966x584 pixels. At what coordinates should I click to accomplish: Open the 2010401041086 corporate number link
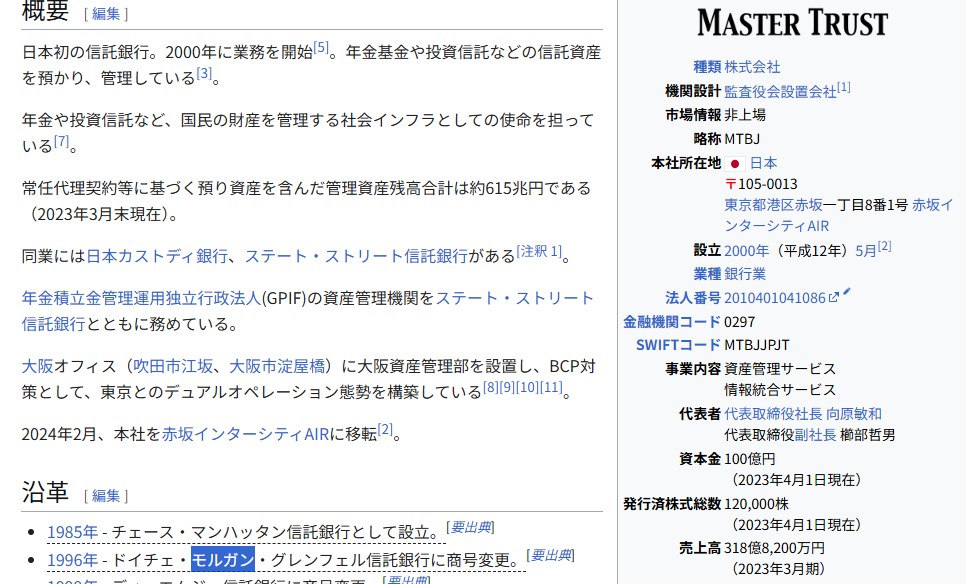[774, 298]
